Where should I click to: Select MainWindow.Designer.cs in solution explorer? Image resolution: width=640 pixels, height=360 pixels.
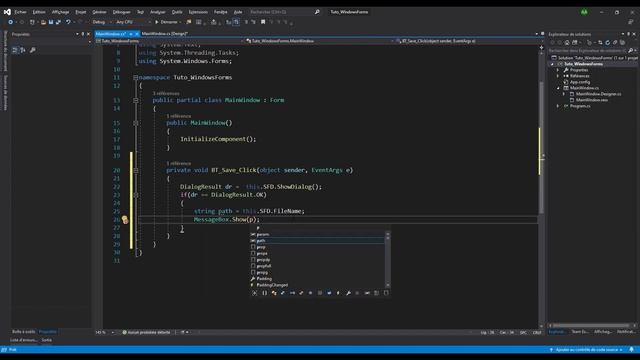tap(598, 94)
